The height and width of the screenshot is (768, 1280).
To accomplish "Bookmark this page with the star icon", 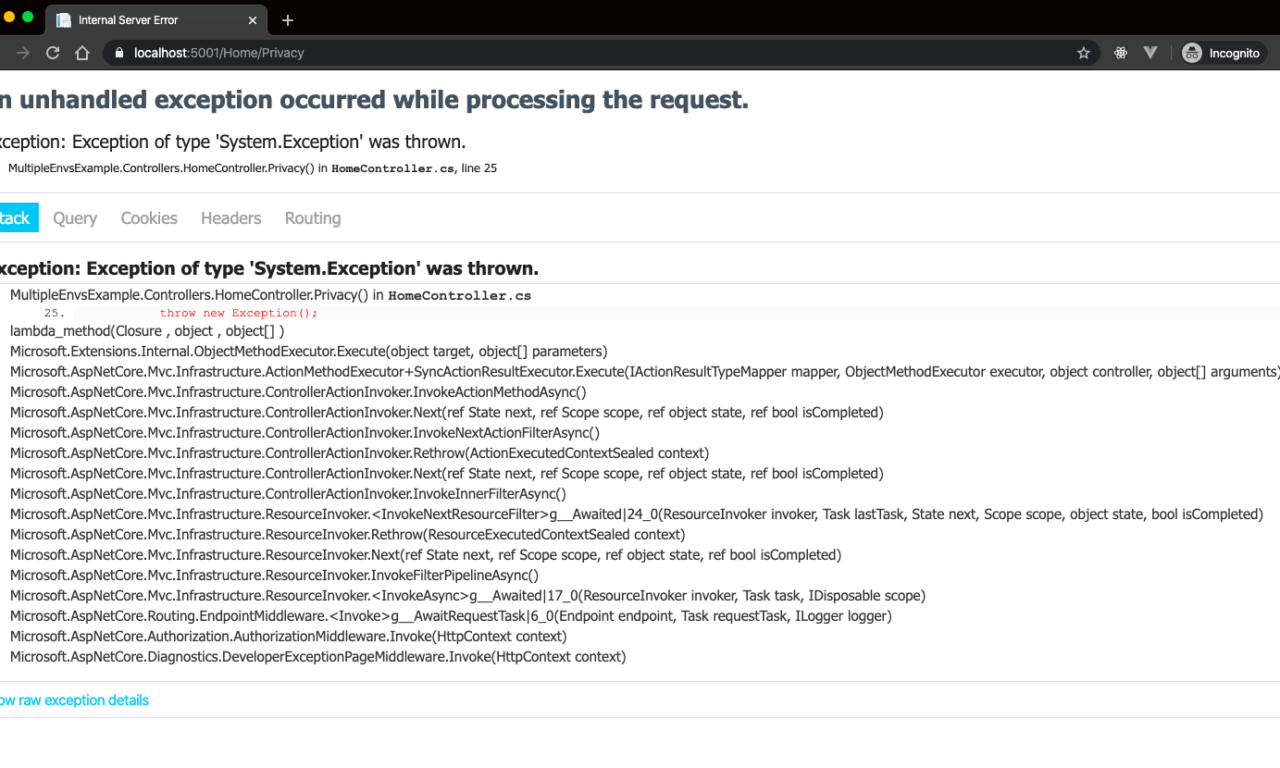I will (x=1083, y=53).
